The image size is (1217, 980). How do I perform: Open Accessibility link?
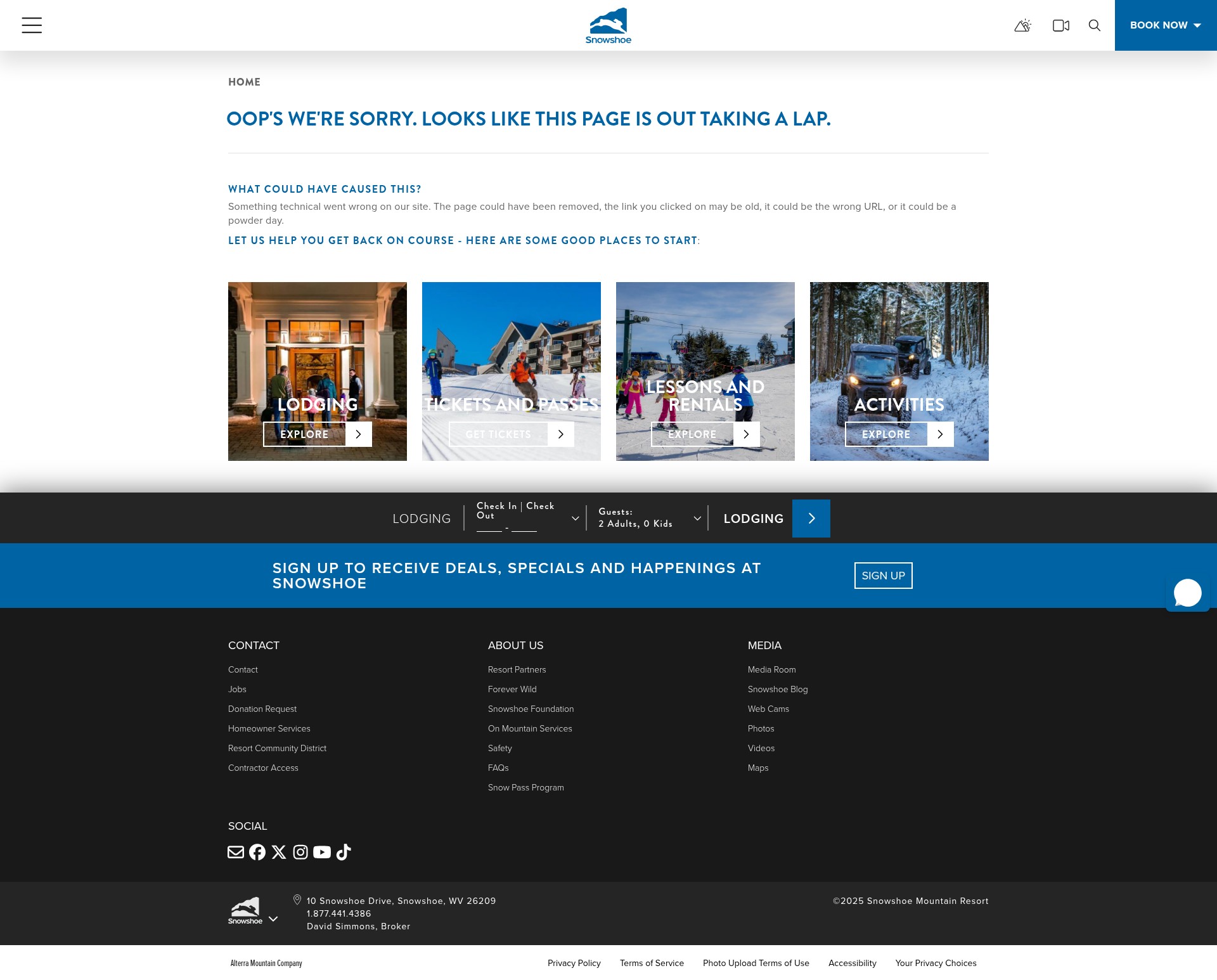pyautogui.click(x=853, y=963)
